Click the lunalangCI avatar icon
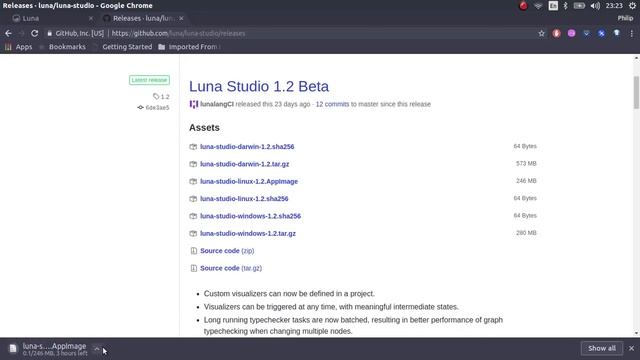Screen dimensions: 640x360 coord(193,104)
